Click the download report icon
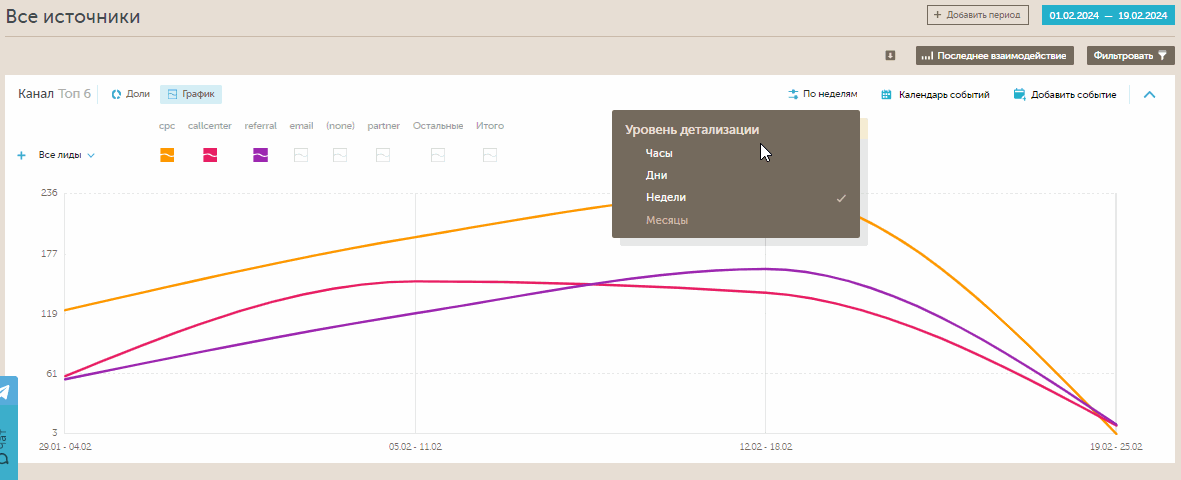This screenshot has width=1181, height=480. tap(890, 56)
